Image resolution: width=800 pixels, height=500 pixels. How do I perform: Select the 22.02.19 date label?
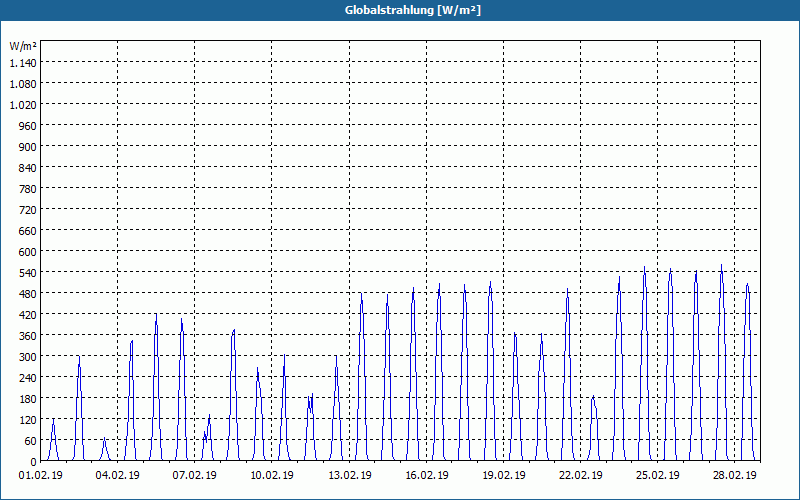pos(581,476)
